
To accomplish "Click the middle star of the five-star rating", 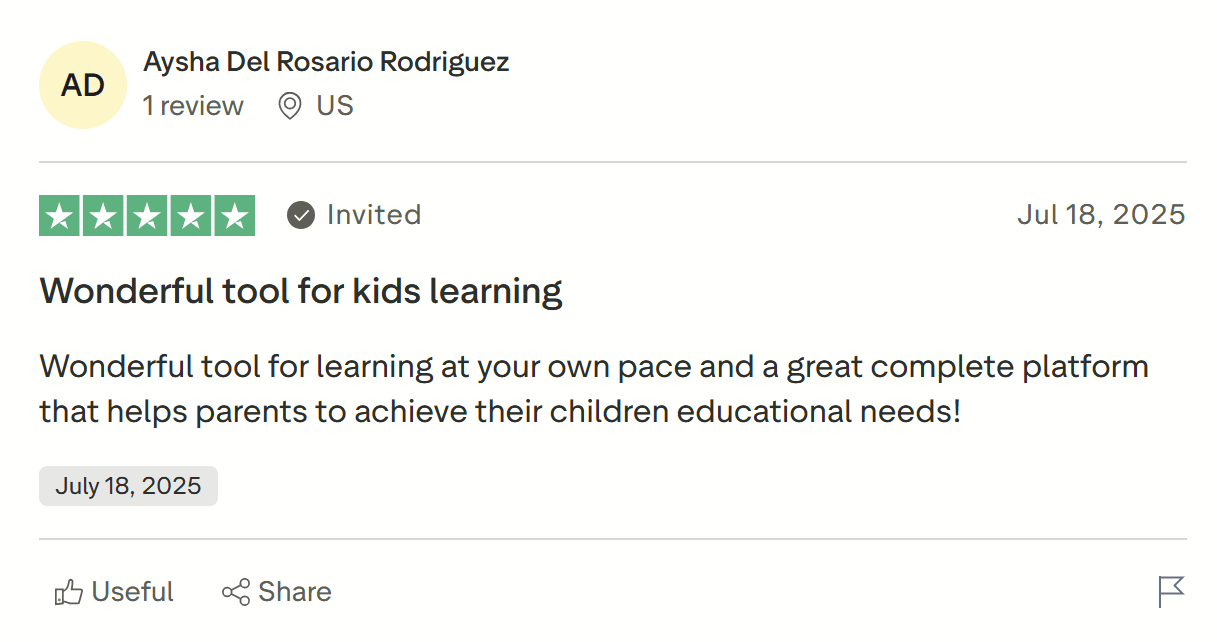I will tap(146, 214).
